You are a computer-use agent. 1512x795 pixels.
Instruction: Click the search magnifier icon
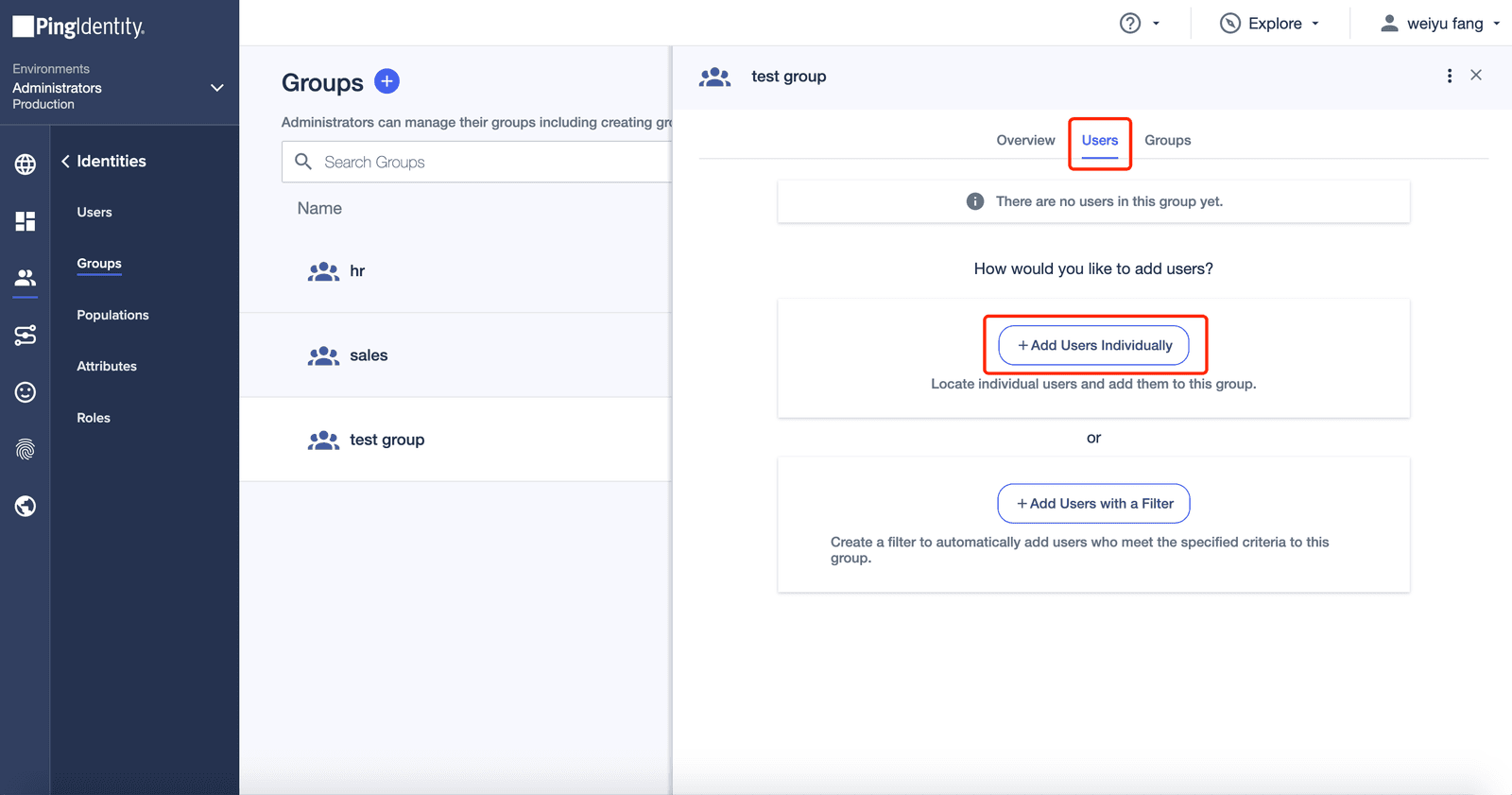(303, 162)
